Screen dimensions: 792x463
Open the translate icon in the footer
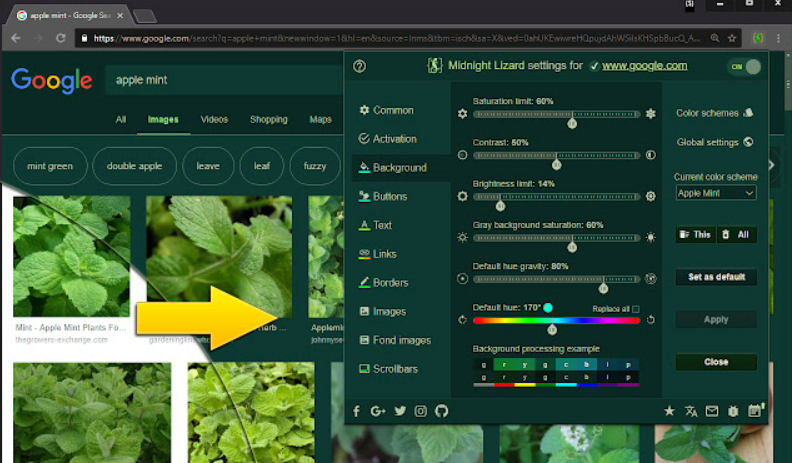(x=691, y=411)
